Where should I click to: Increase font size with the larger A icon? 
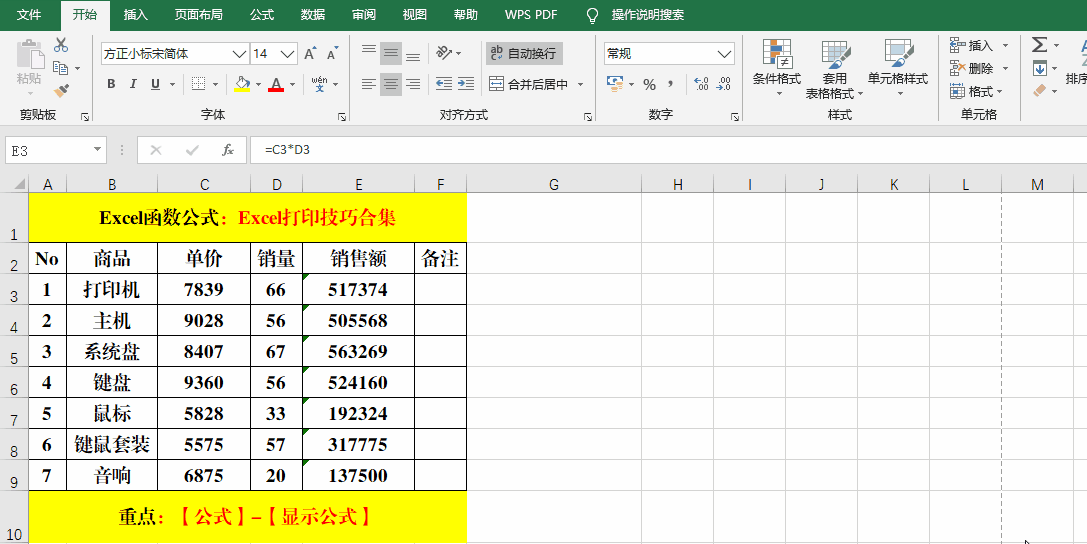310,53
